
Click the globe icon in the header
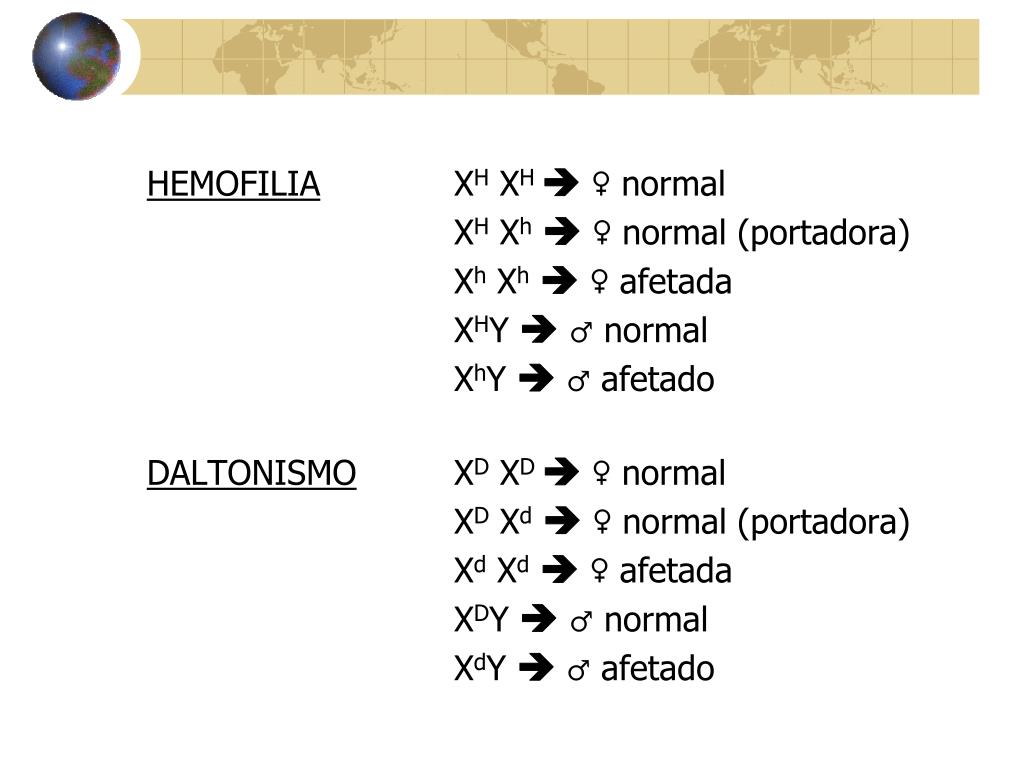point(76,56)
